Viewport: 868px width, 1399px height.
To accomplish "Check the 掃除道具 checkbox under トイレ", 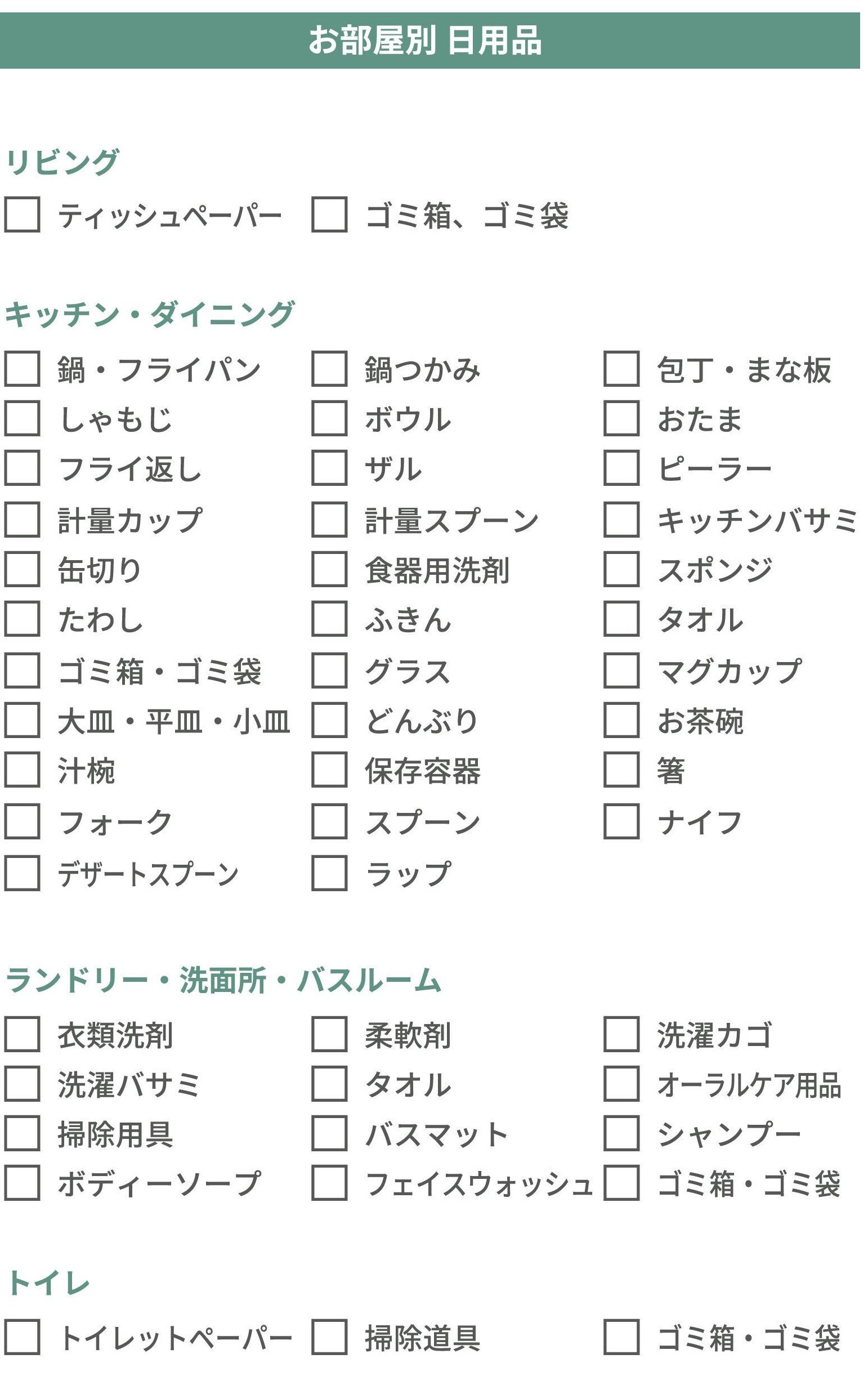I will tap(329, 1337).
